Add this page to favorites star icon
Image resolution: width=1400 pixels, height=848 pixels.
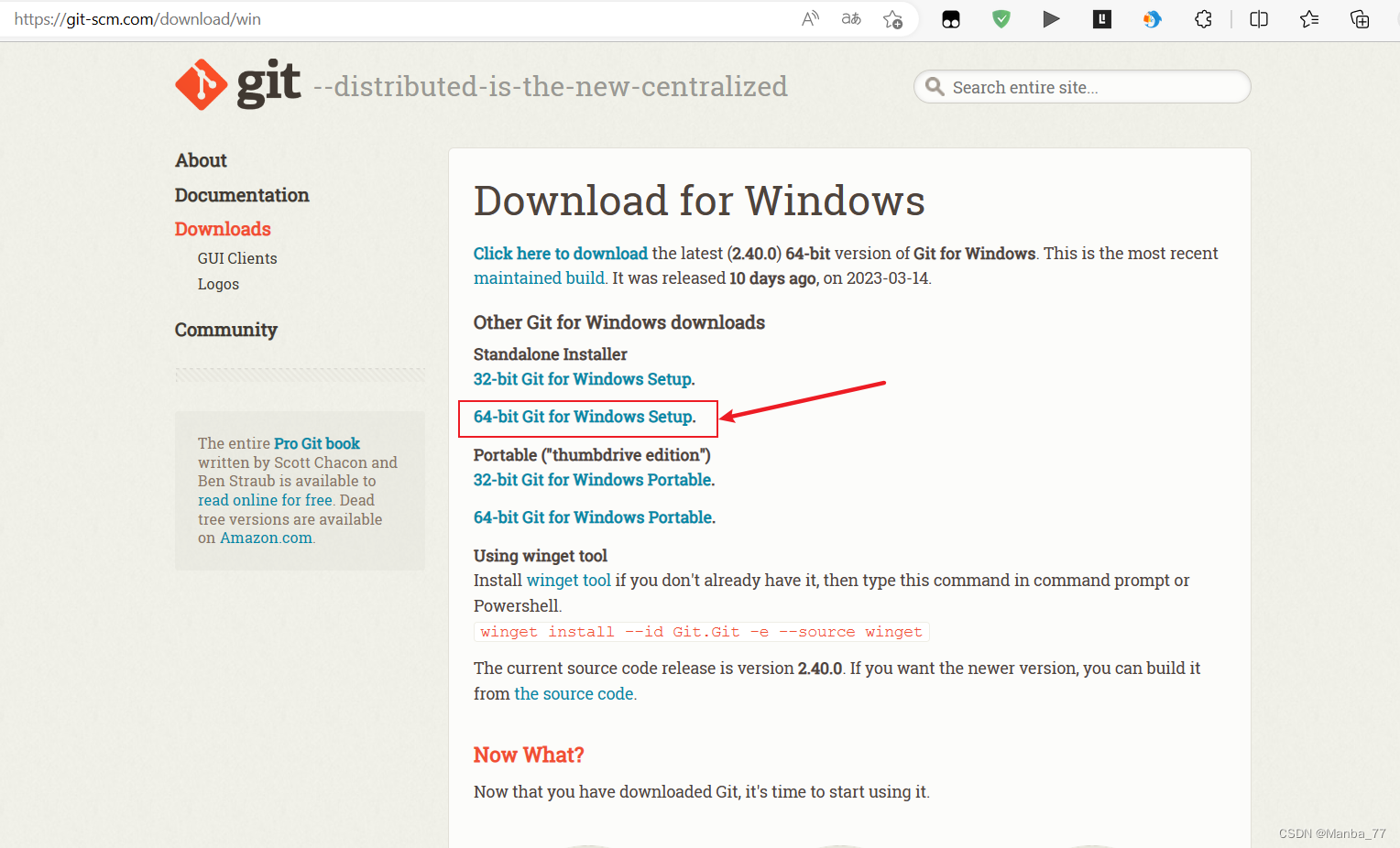click(x=892, y=18)
